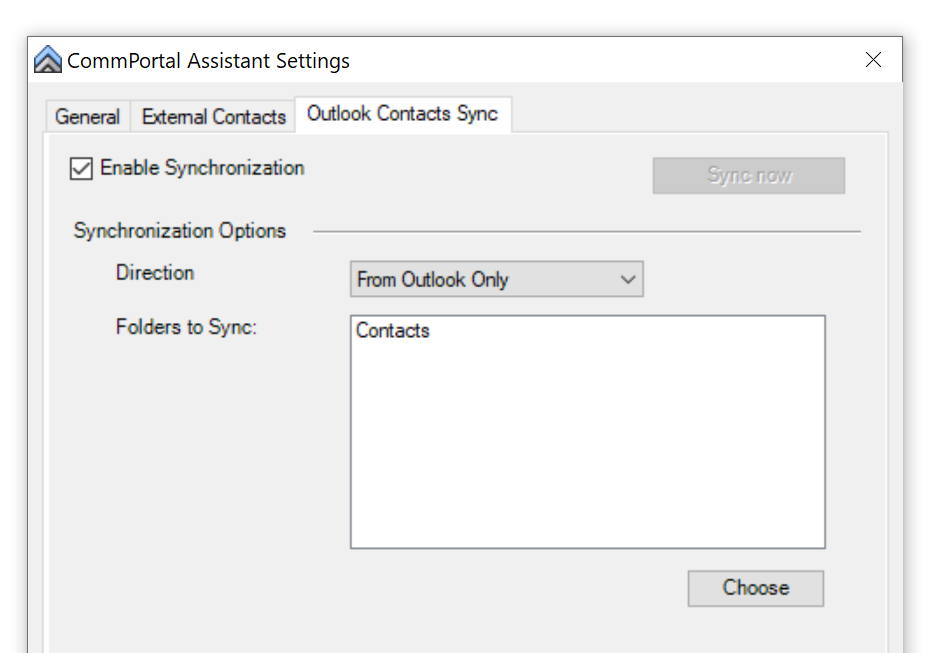Click "From Outlook Only" text in dropdown

click(433, 280)
